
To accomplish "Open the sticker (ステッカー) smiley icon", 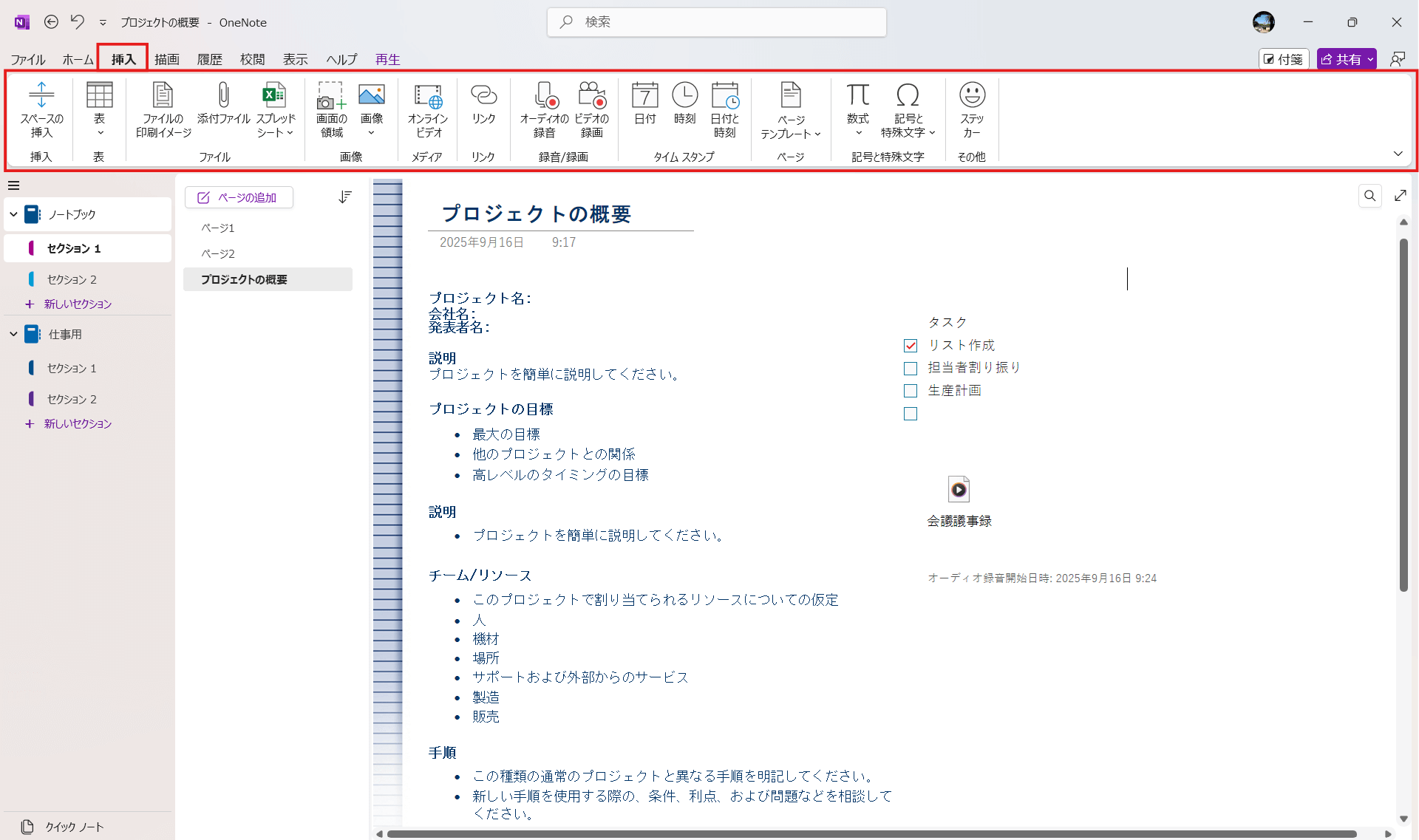I will coord(972,96).
